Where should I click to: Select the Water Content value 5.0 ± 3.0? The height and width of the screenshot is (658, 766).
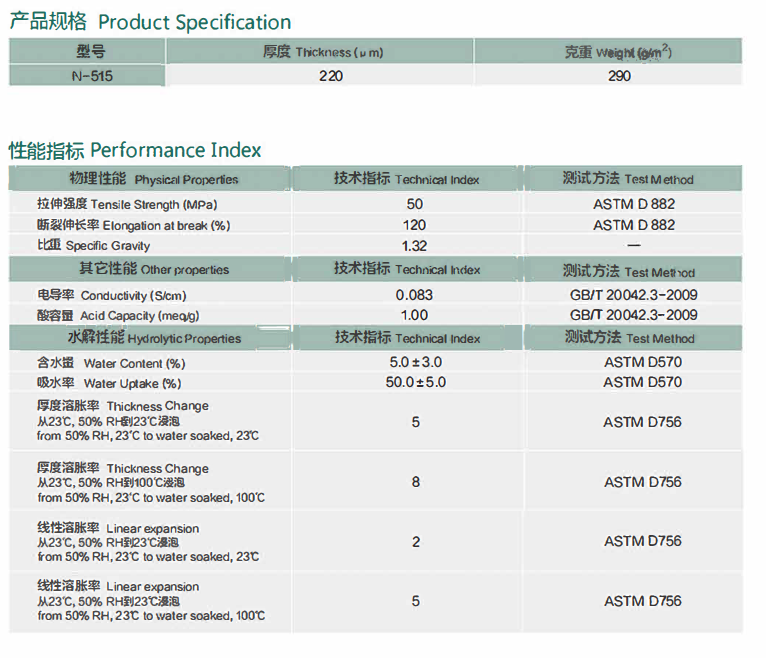click(416, 363)
